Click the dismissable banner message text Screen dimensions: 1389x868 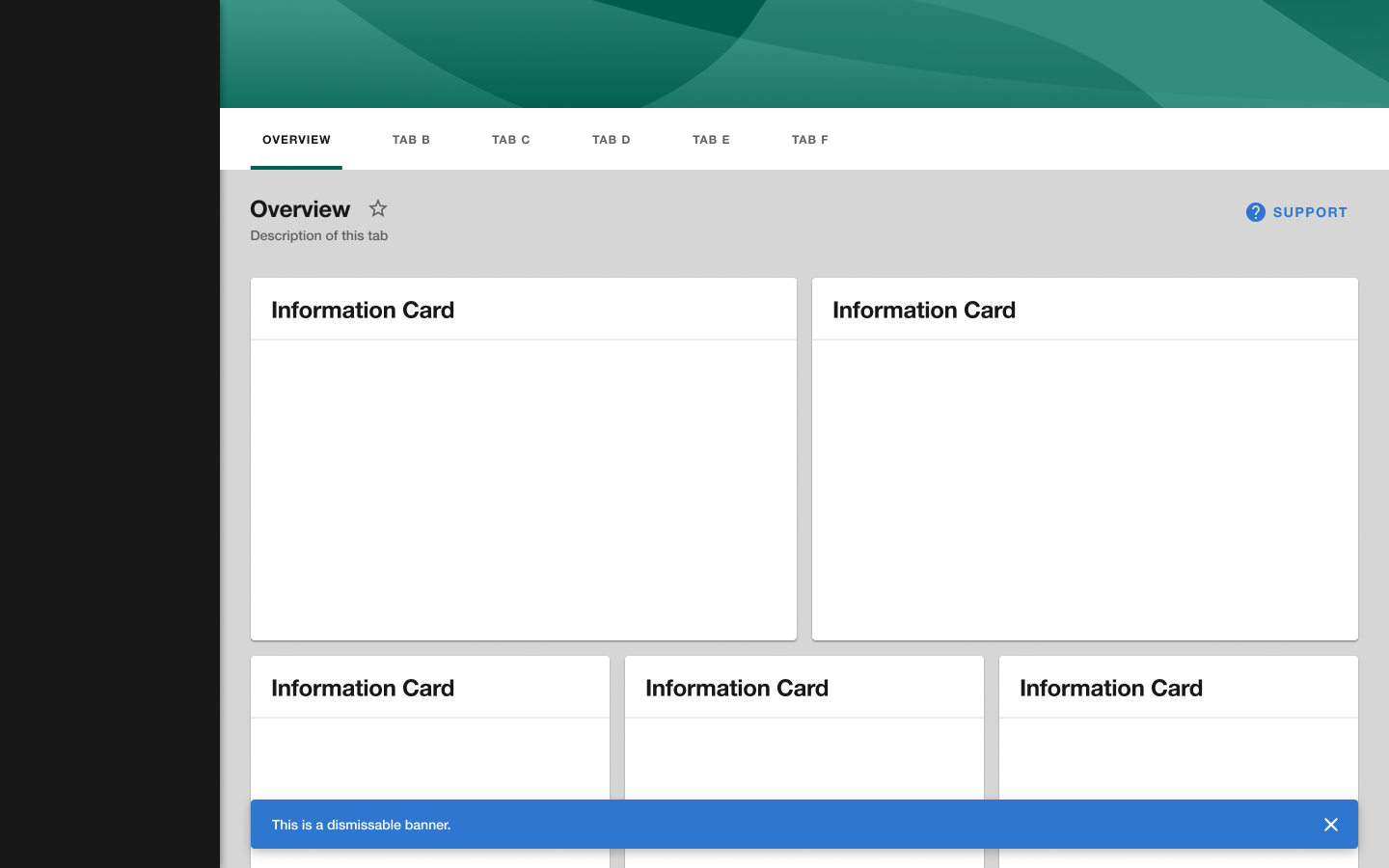click(362, 825)
